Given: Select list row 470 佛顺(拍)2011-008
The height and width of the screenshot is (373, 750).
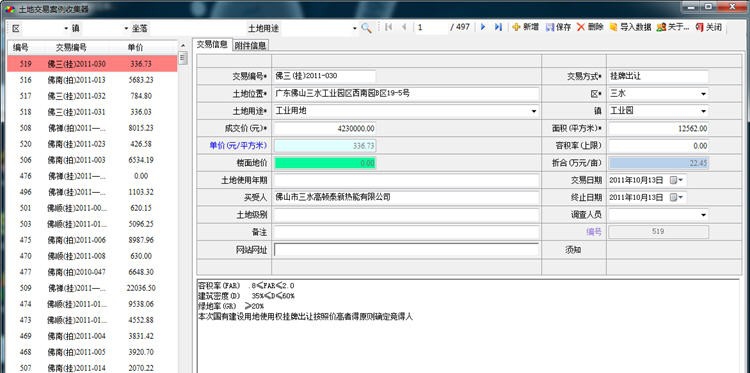Looking at the screenshot, I should coord(92,256).
